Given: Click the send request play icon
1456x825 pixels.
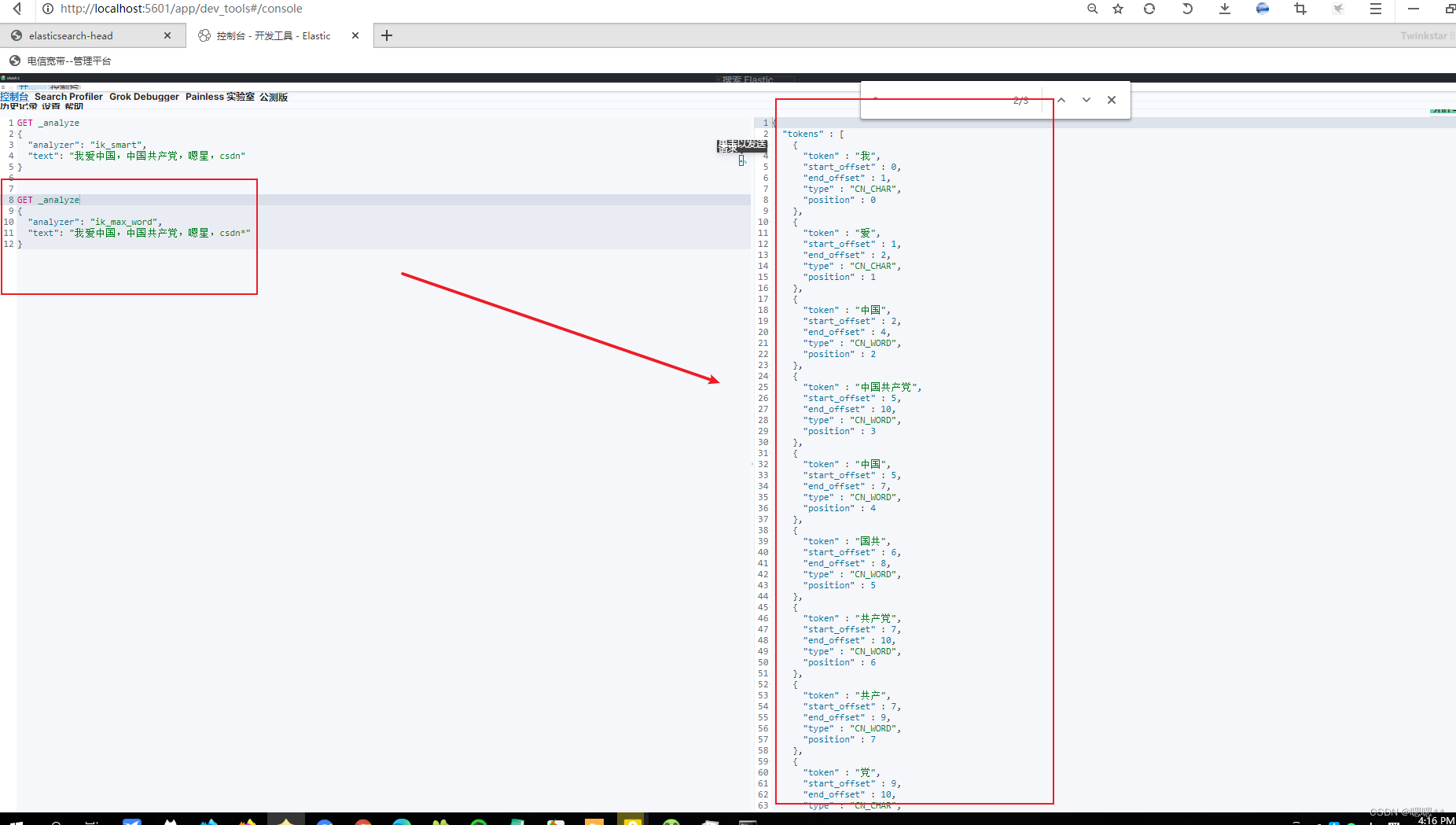Looking at the screenshot, I should pos(741,160).
